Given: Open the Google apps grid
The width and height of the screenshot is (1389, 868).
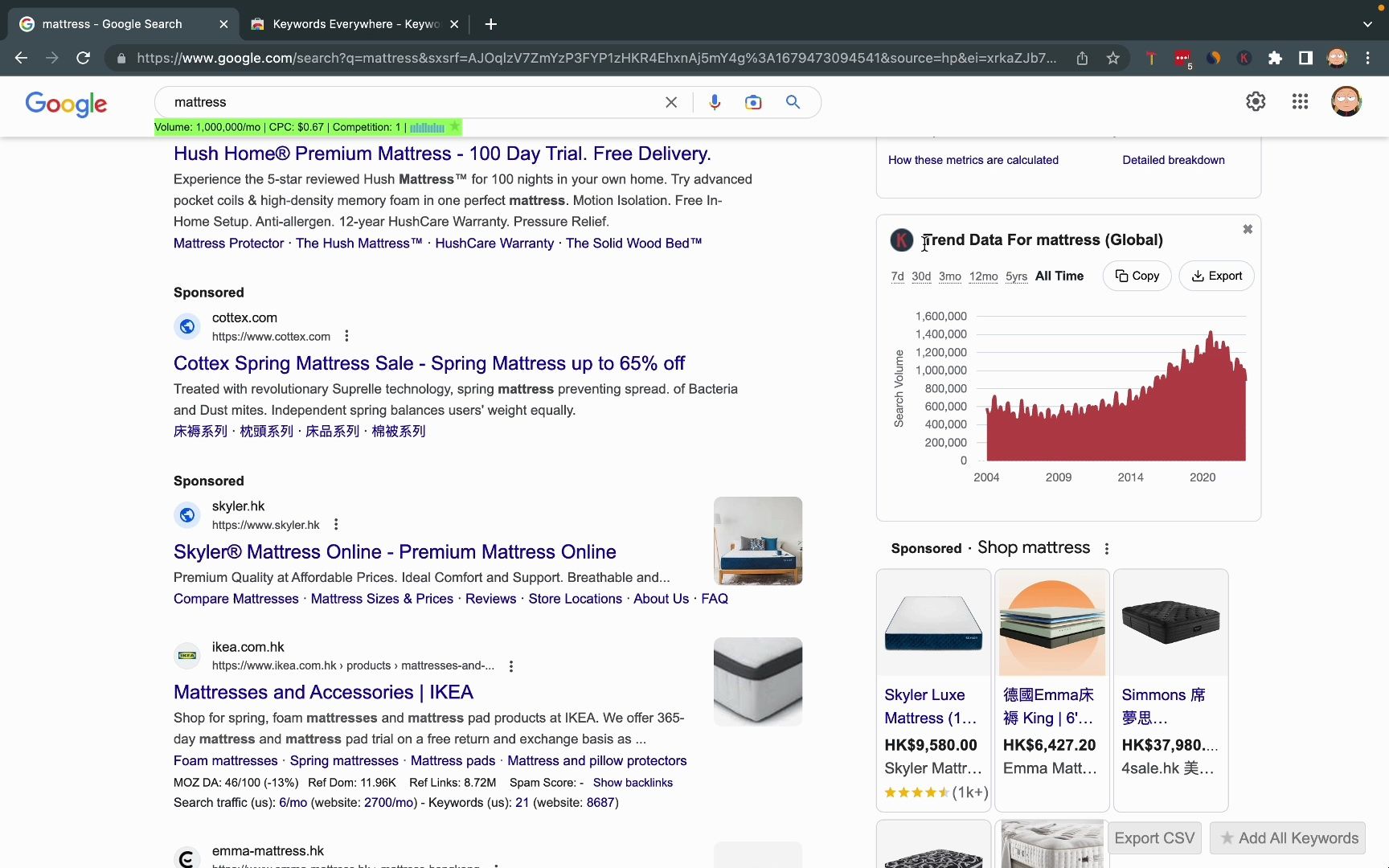Looking at the screenshot, I should tap(1300, 101).
